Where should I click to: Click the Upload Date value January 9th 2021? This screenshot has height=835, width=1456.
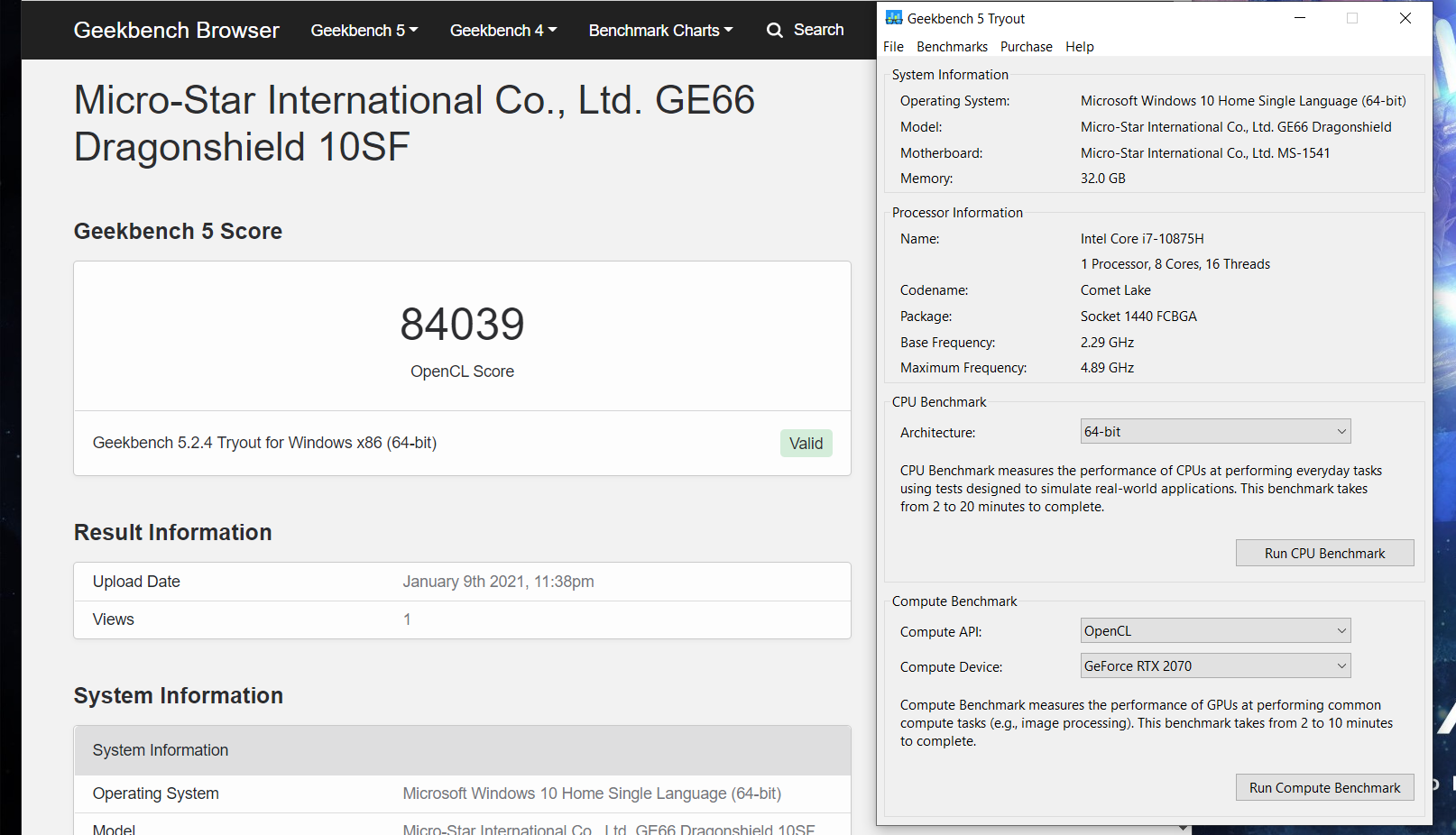click(x=498, y=582)
